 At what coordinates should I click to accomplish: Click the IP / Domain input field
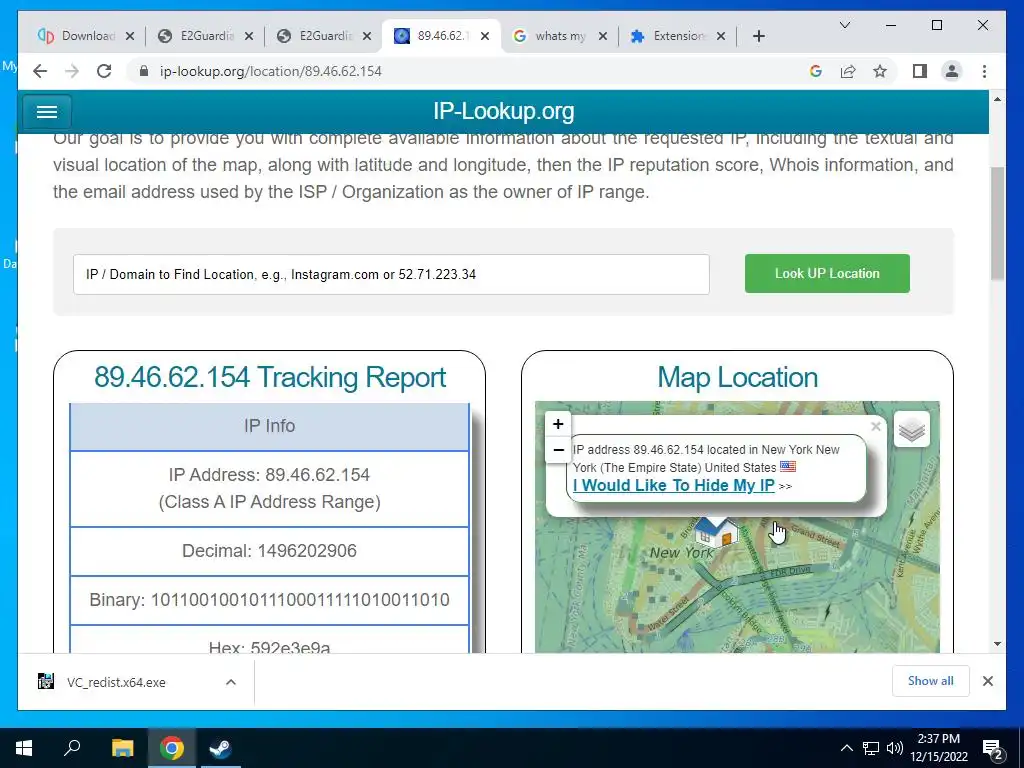click(391, 274)
